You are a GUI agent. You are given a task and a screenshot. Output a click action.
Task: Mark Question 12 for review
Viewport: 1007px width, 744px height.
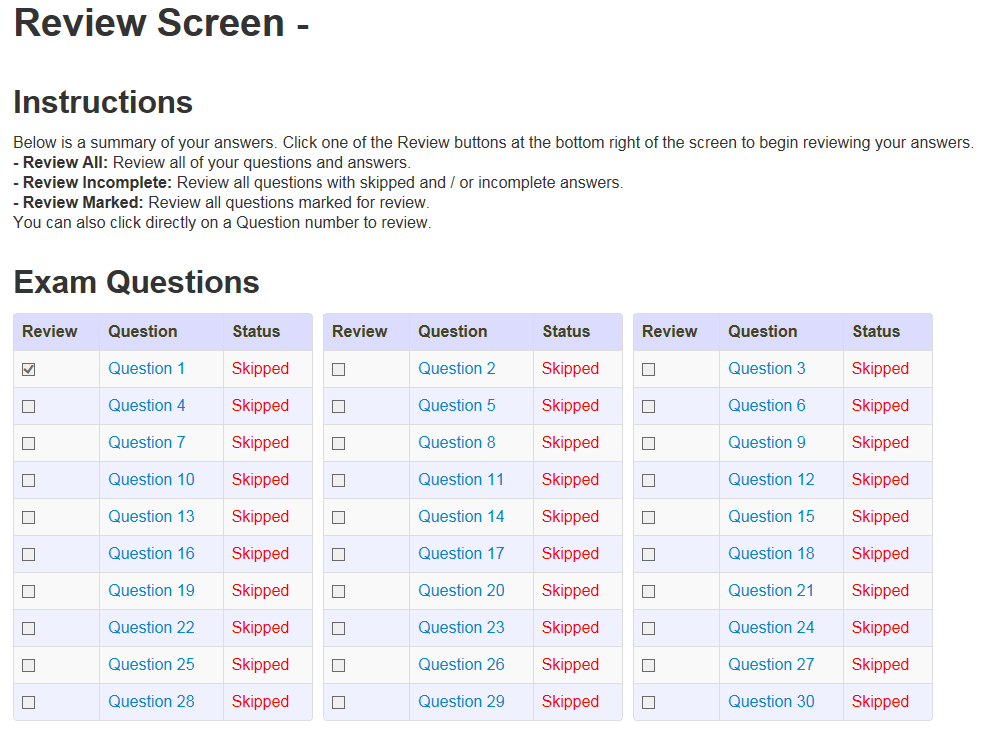coord(649,481)
